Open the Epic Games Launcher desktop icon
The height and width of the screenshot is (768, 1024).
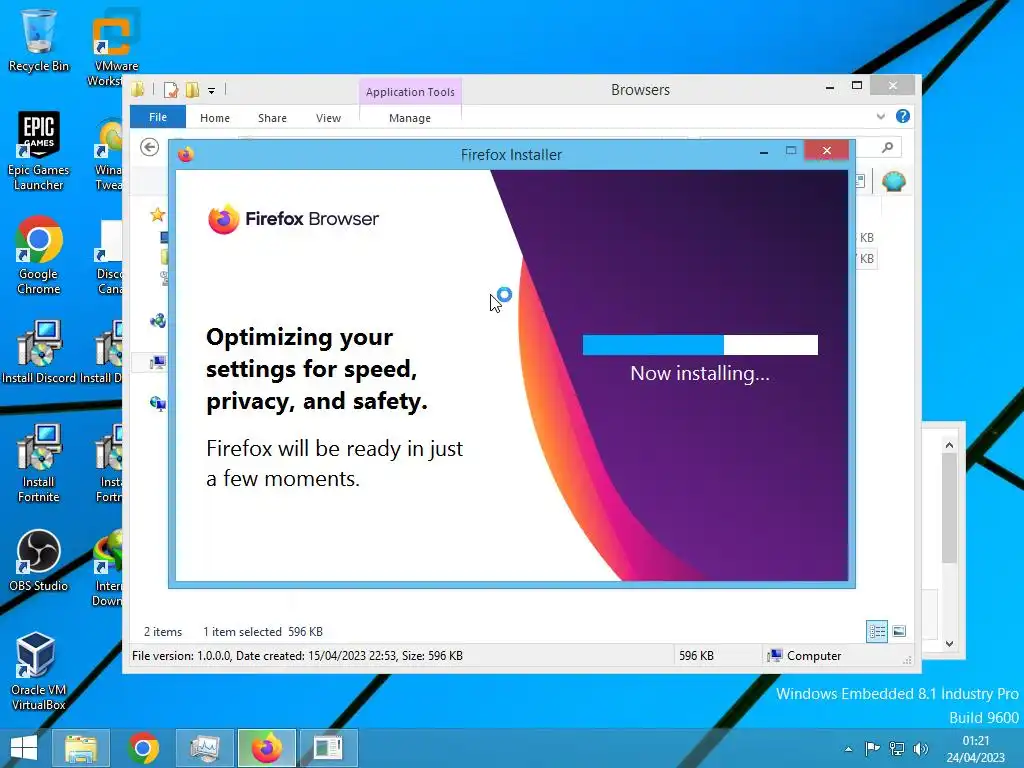click(x=39, y=150)
